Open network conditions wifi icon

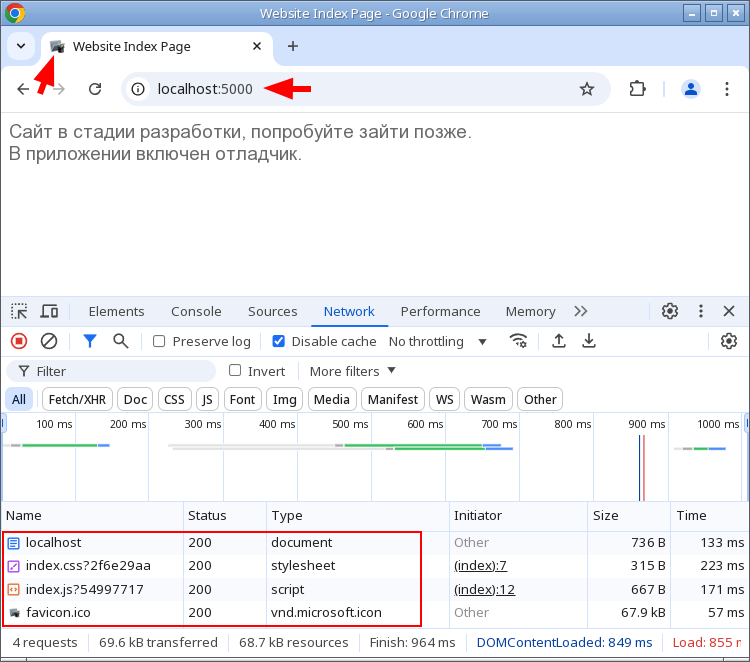tap(518, 341)
